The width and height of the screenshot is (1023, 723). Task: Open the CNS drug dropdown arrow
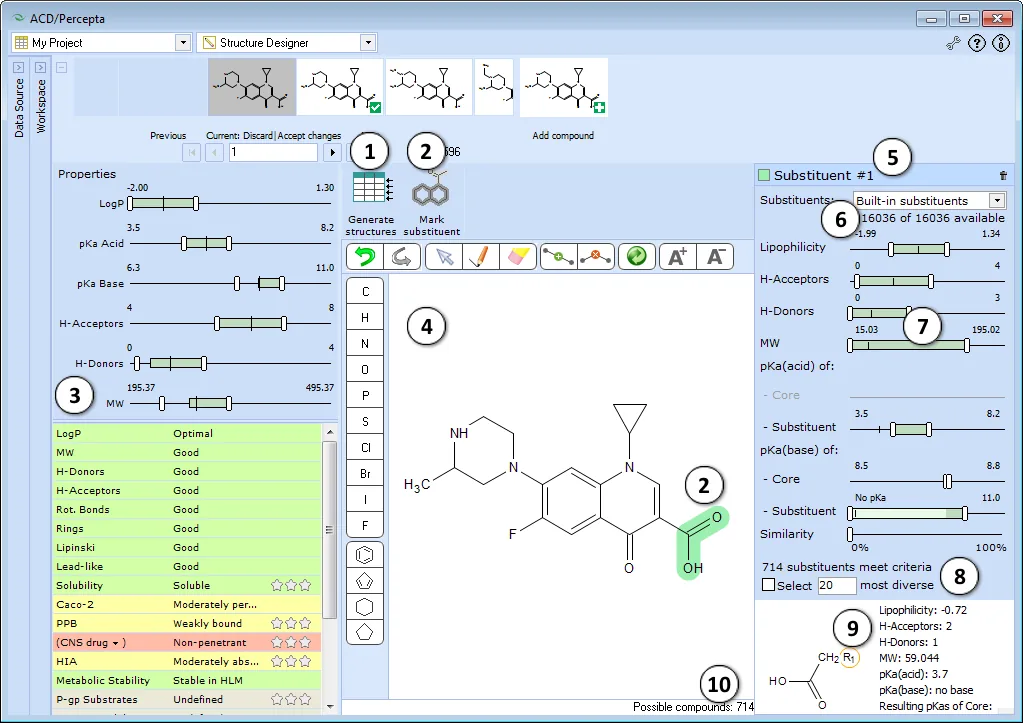click(x=115, y=643)
